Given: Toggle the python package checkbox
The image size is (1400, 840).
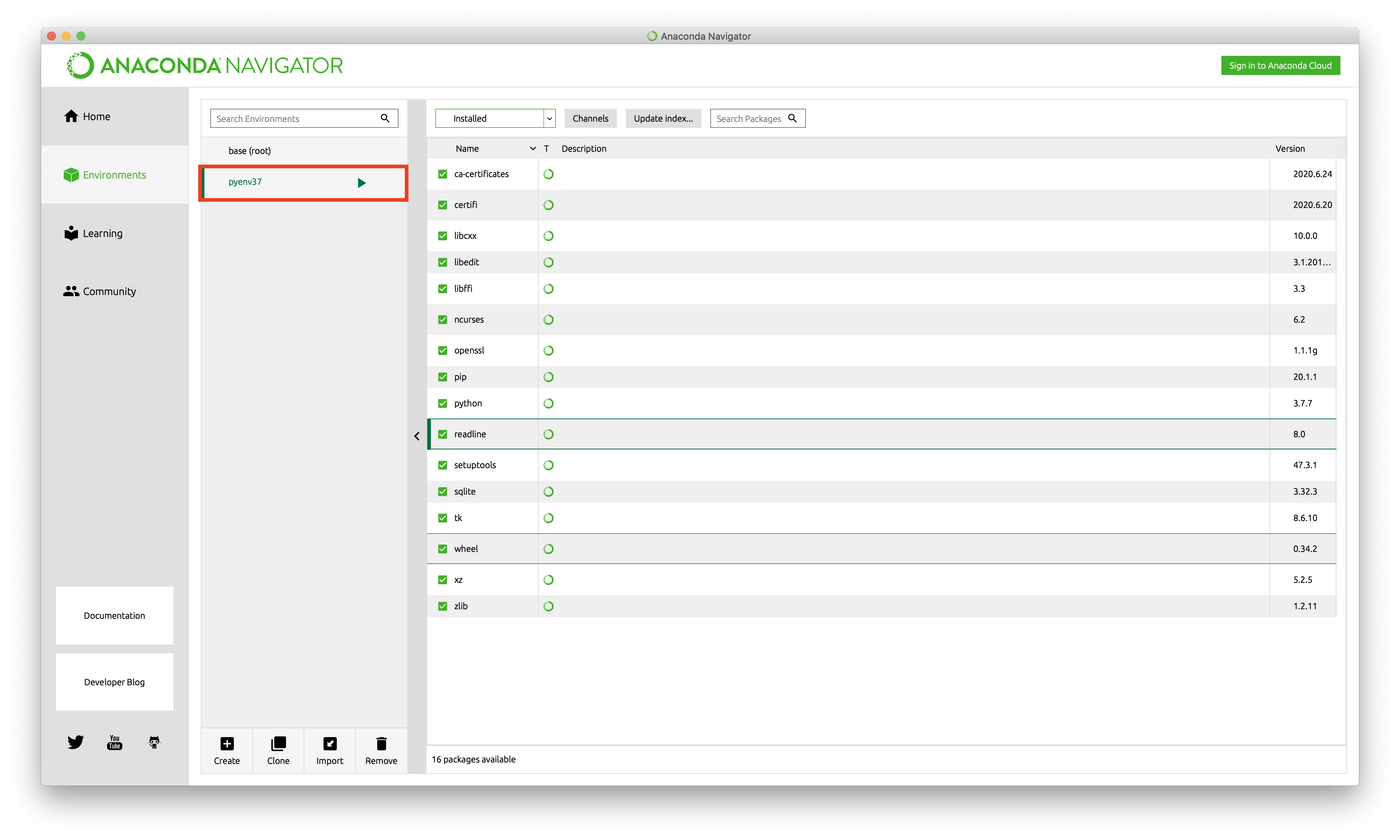Looking at the screenshot, I should [443, 403].
